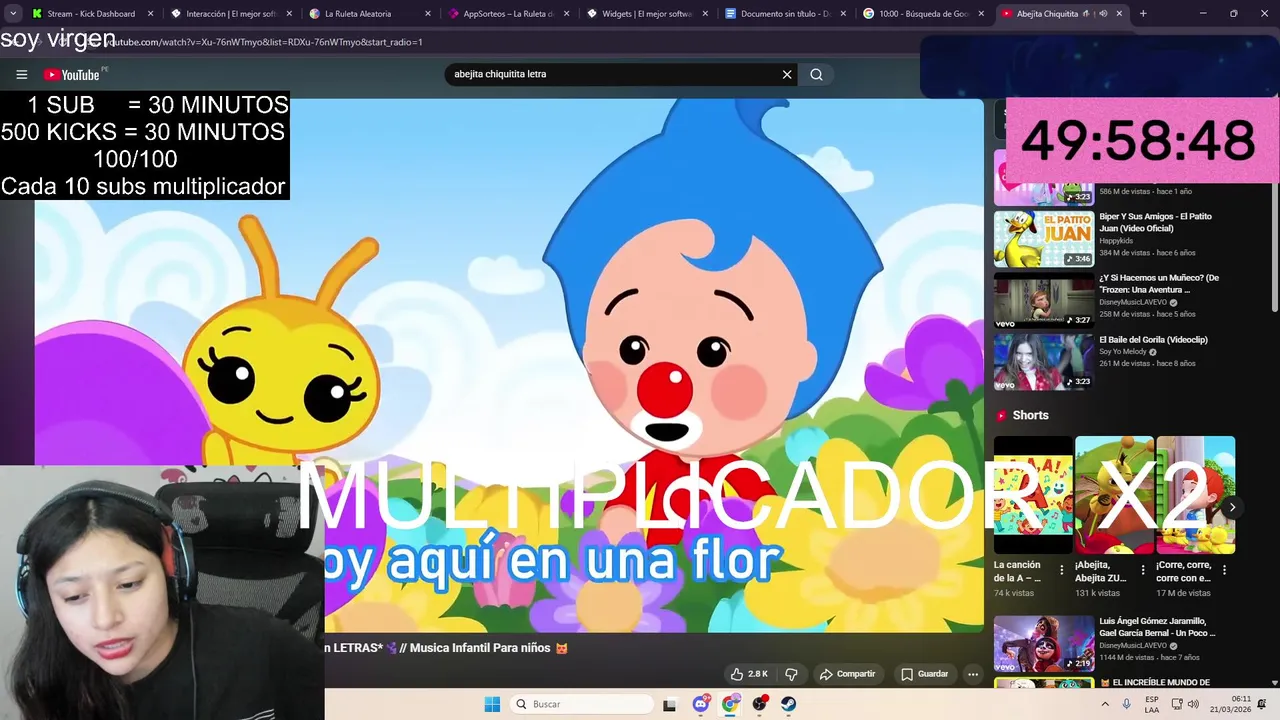Image resolution: width=1280 pixels, height=720 pixels.
Task: Open Luis Ángel Gómez Jaramillo video title
Action: click(1157, 627)
